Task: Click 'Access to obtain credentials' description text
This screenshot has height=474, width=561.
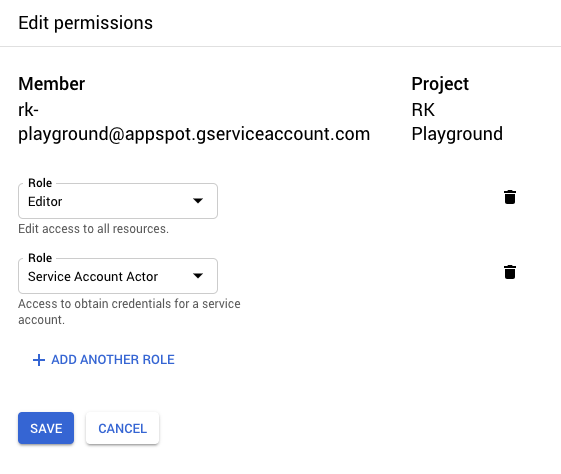Action: pyautogui.click(x=129, y=312)
